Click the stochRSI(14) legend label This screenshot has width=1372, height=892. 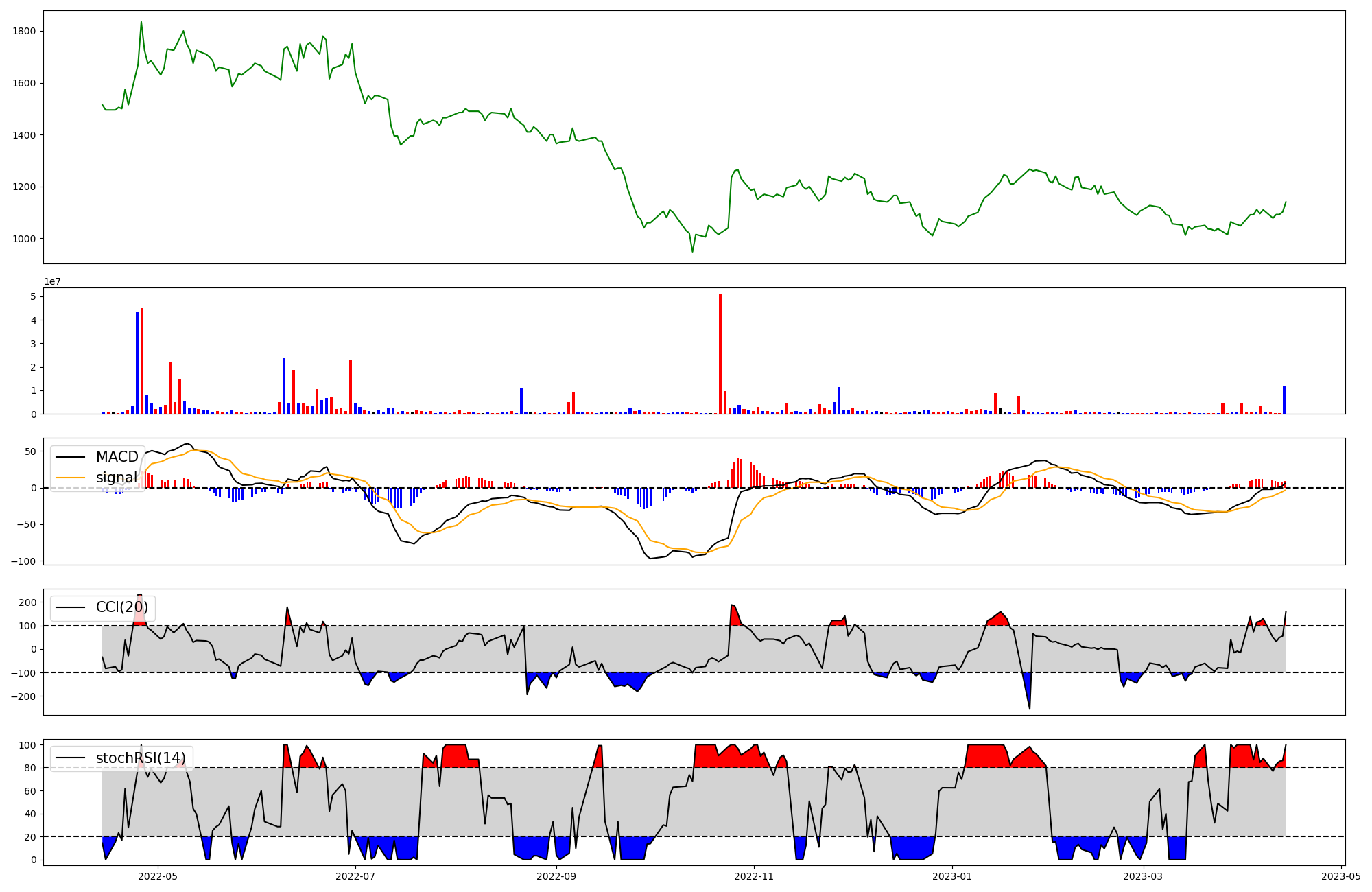141,758
